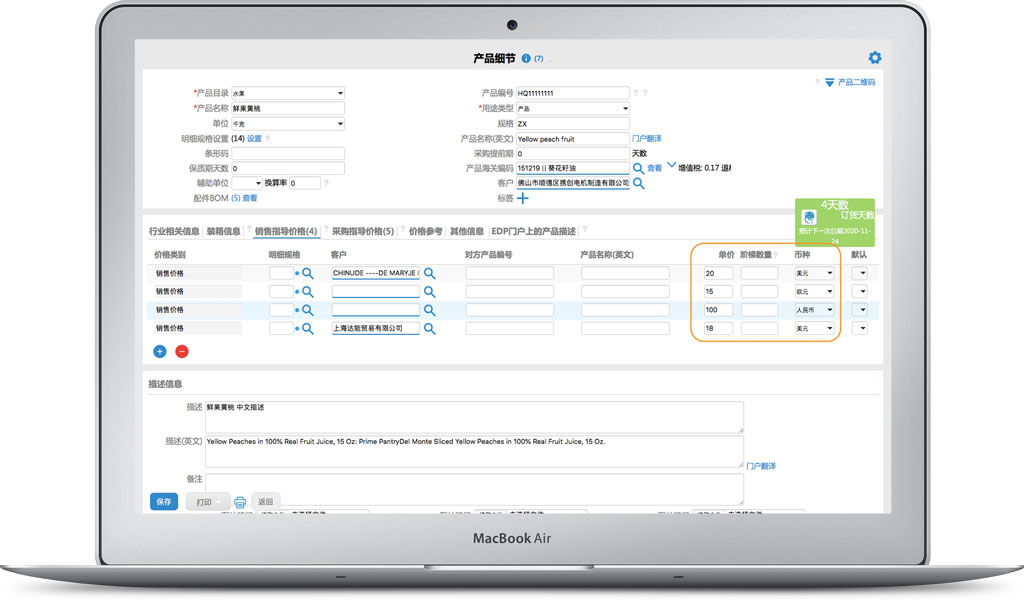Click the 产品二维码 link
The width and height of the screenshot is (1024, 604).
pos(855,82)
